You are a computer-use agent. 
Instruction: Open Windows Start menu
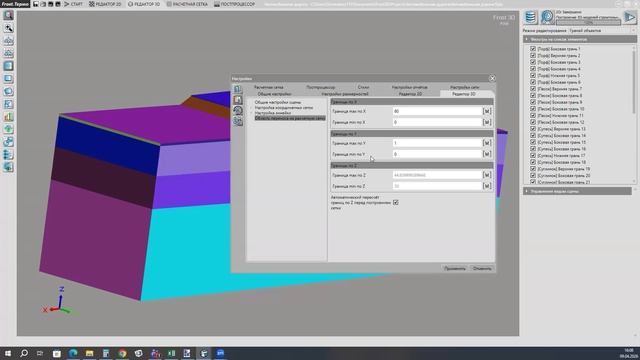click(8, 353)
